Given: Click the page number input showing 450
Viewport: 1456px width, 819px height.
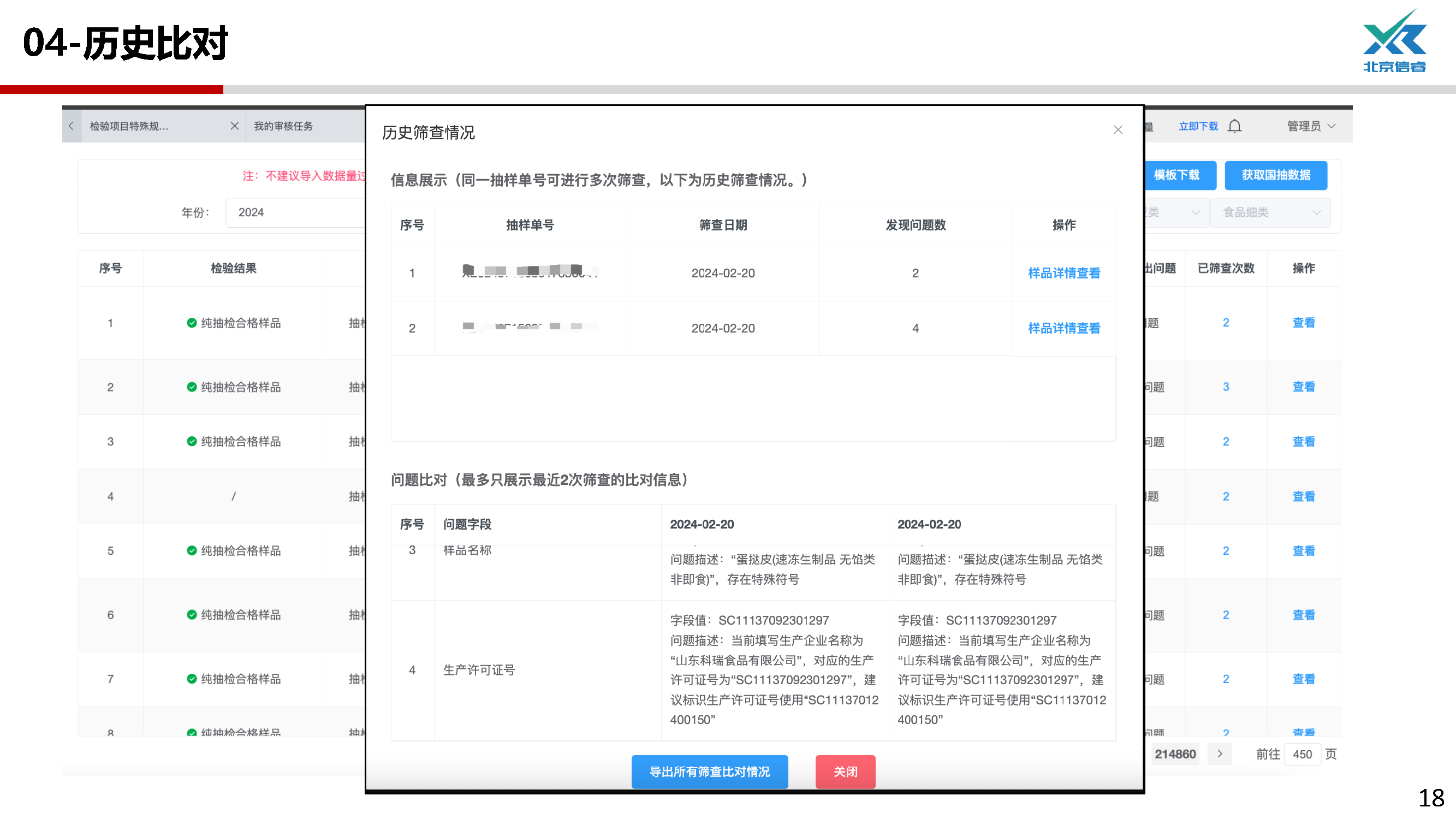Looking at the screenshot, I should pyautogui.click(x=1302, y=754).
